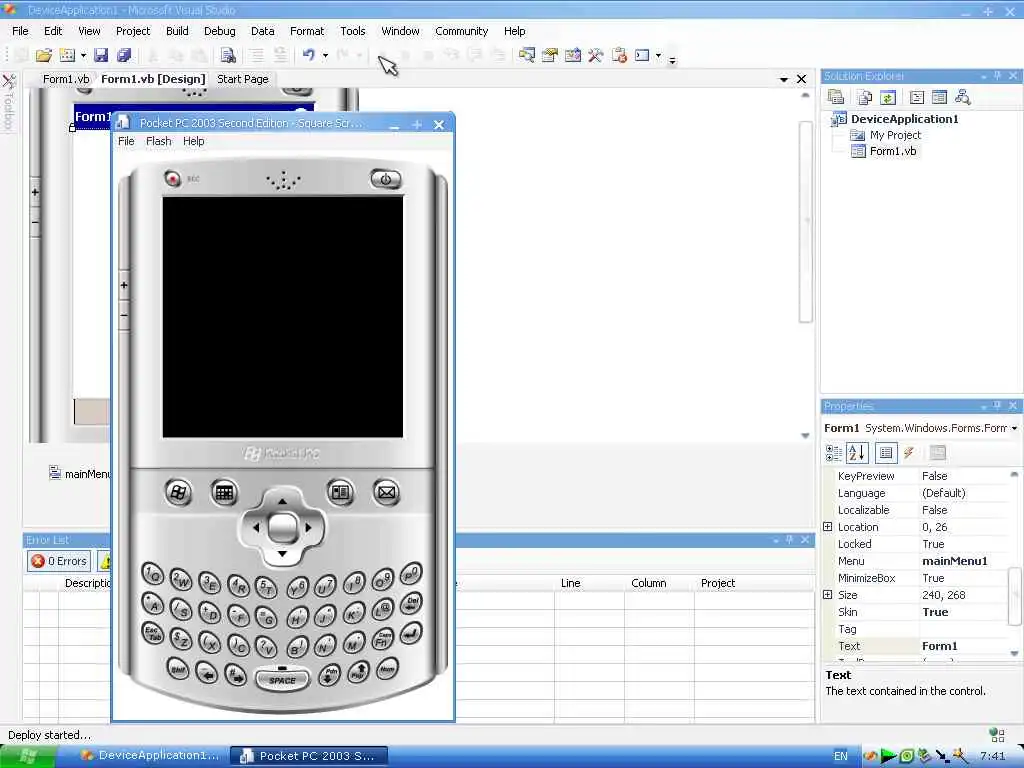Switch Properties to Alphabetical view
The width and height of the screenshot is (1024, 768).
[x=857, y=453]
